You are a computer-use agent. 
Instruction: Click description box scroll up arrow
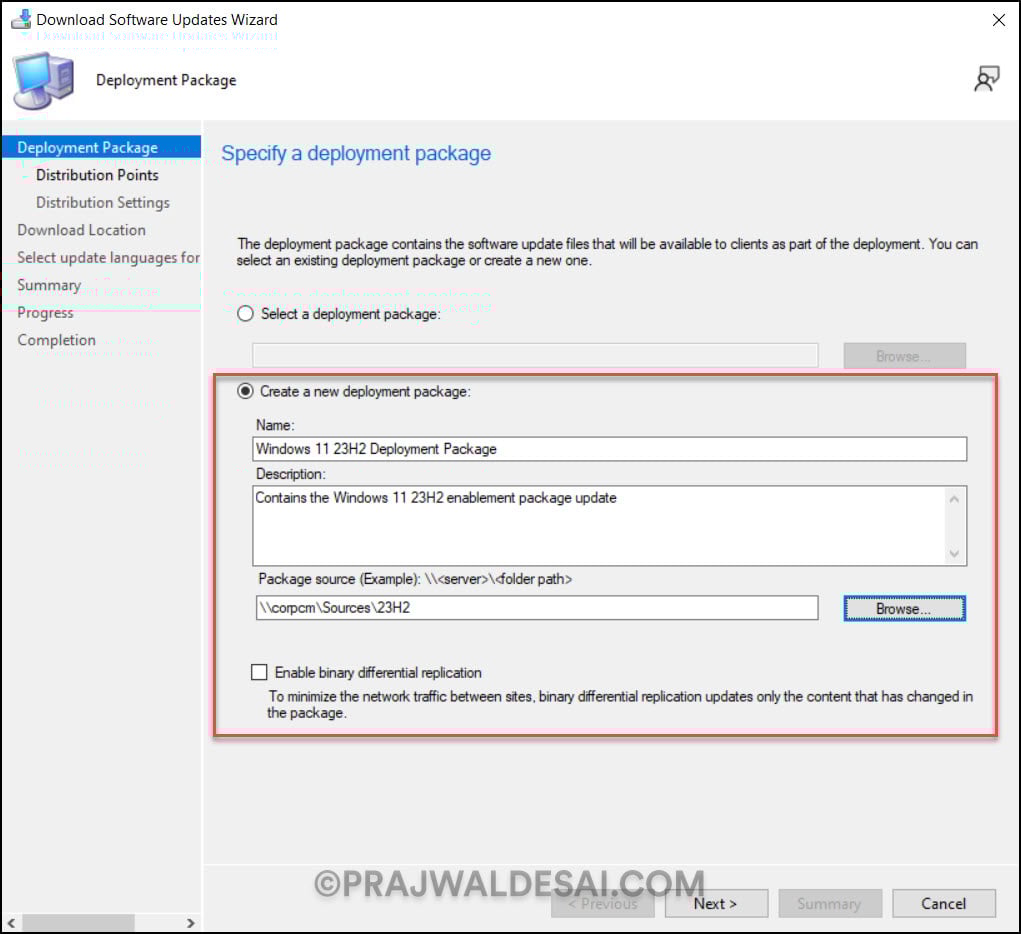(954, 500)
